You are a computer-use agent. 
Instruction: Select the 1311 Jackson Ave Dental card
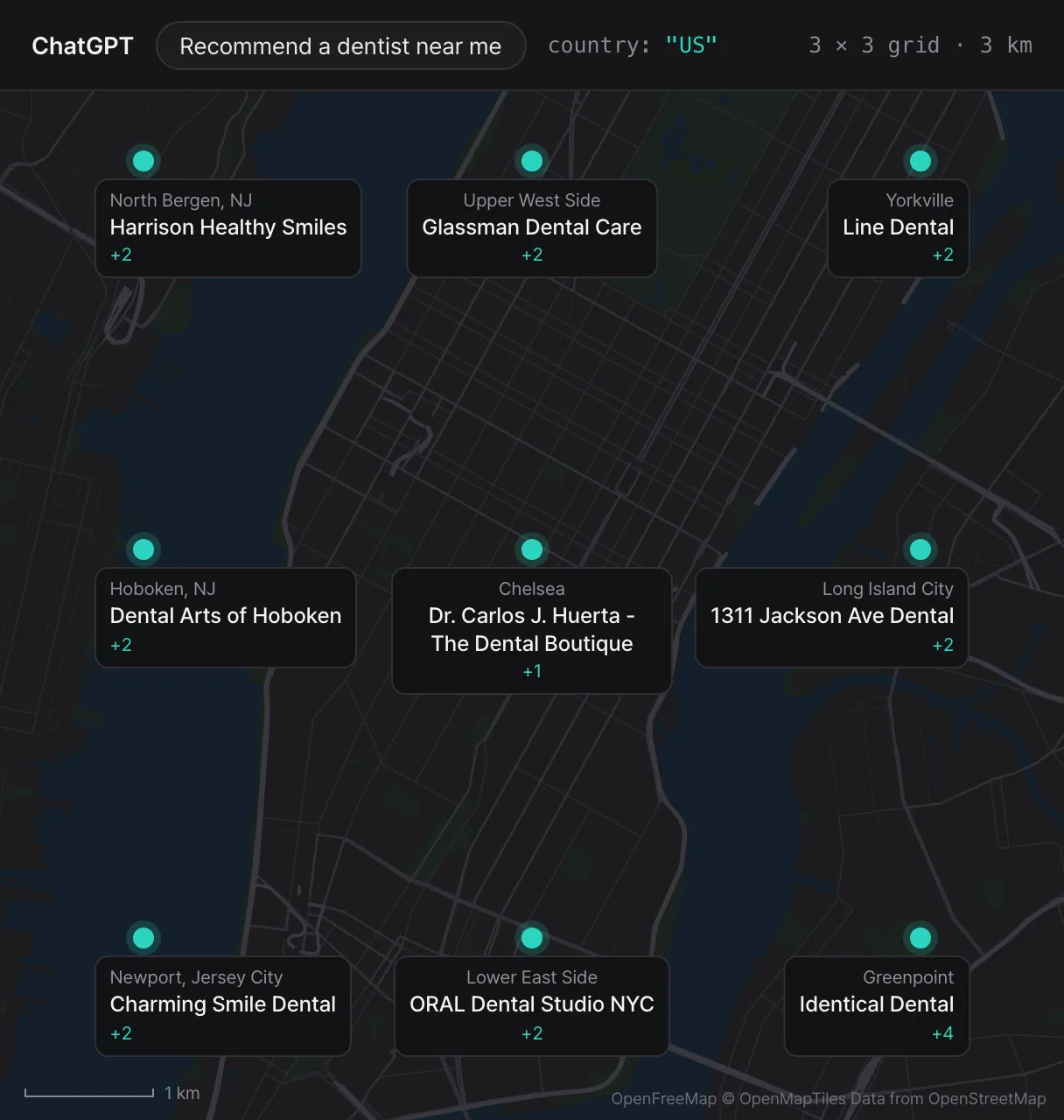[832, 618]
